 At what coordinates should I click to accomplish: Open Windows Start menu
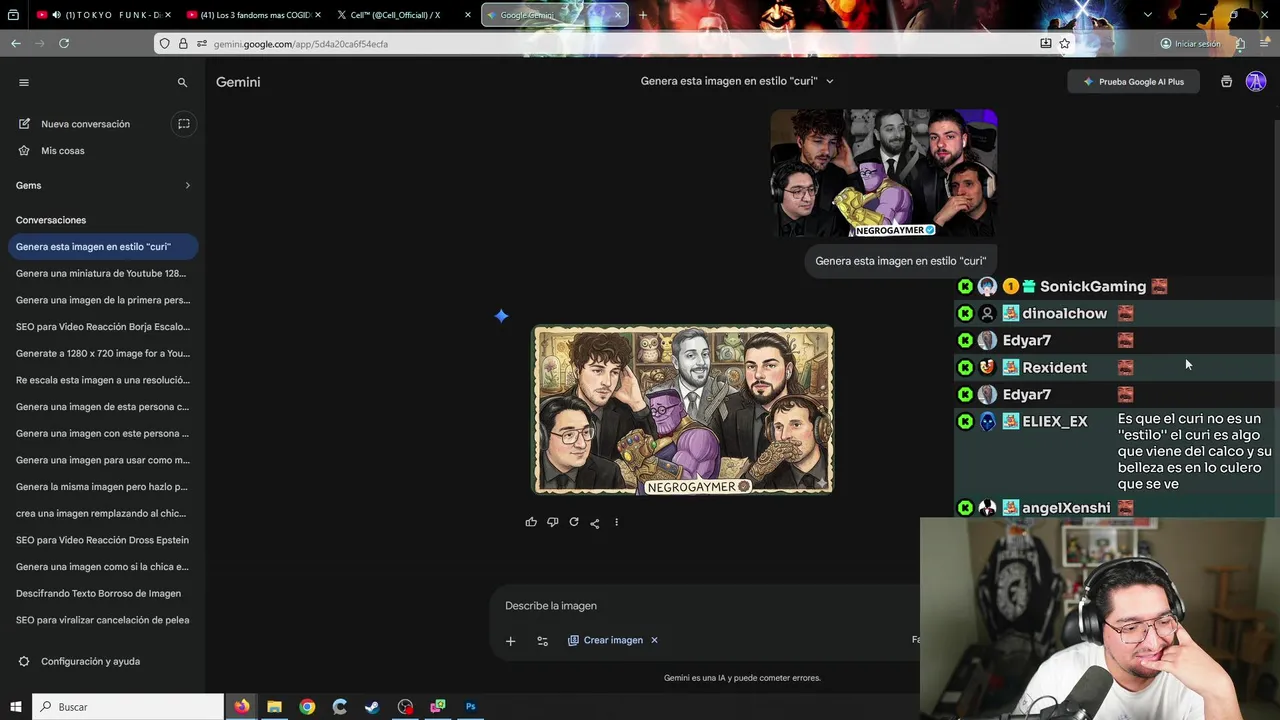pyautogui.click(x=16, y=707)
